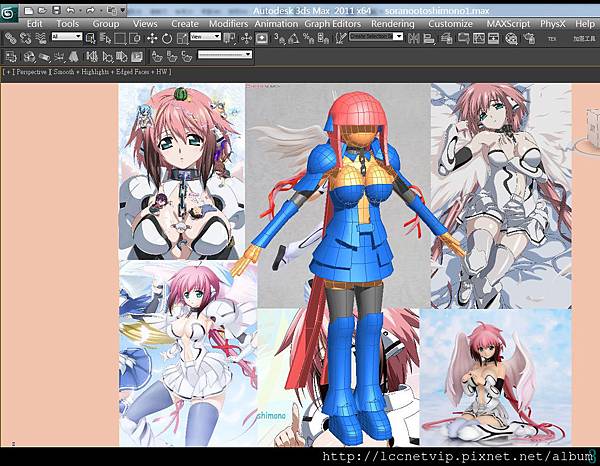
Task: Open the Group menu
Action: pyautogui.click(x=106, y=24)
